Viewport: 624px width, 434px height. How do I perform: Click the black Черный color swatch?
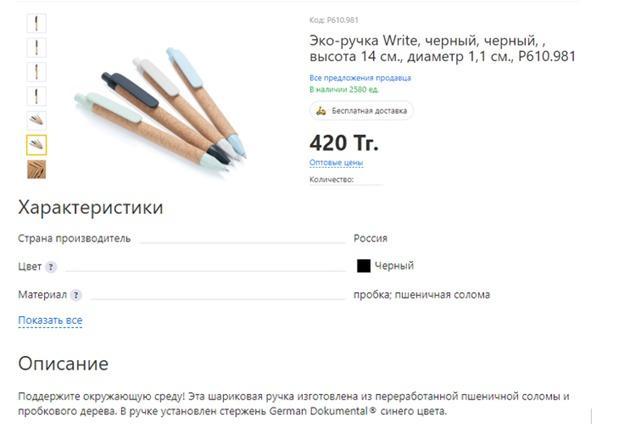pyautogui.click(x=364, y=266)
